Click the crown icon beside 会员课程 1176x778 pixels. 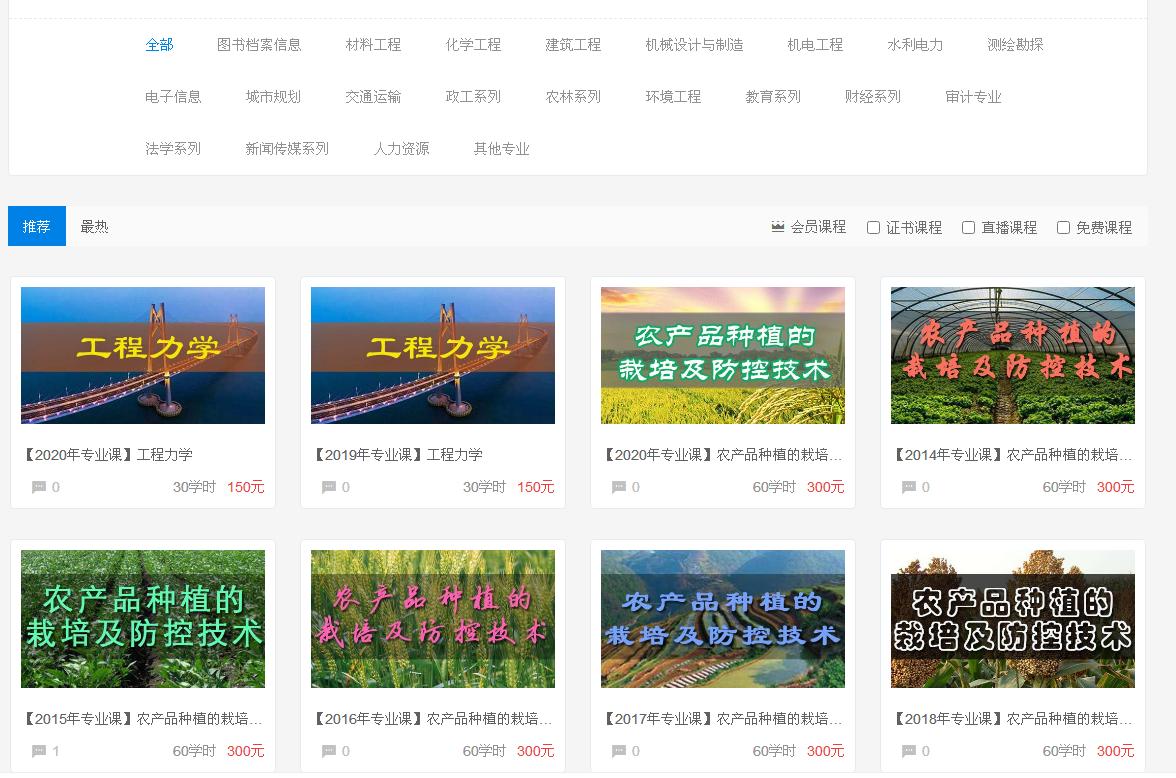(778, 227)
